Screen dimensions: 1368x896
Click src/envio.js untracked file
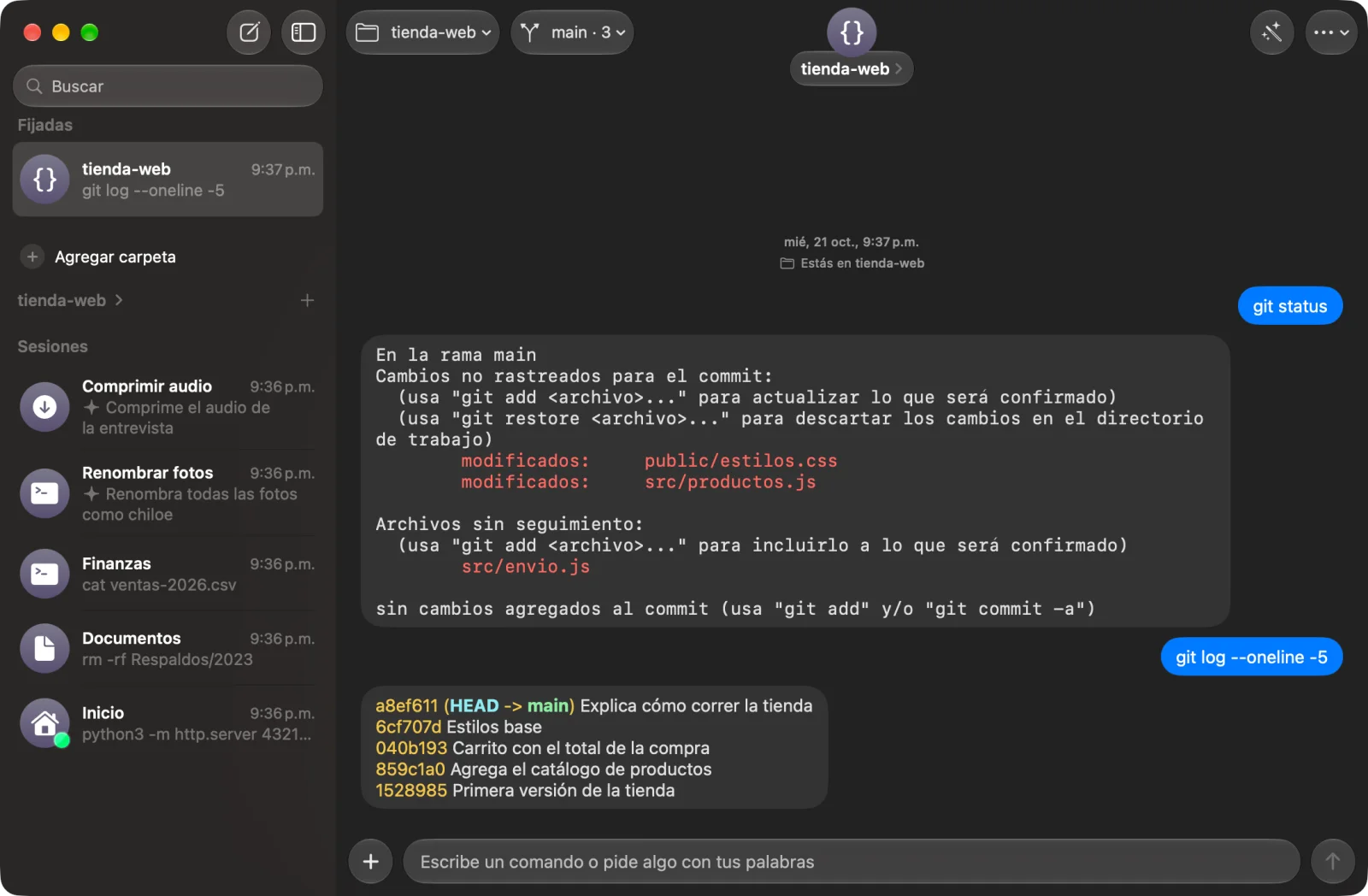tap(526, 567)
